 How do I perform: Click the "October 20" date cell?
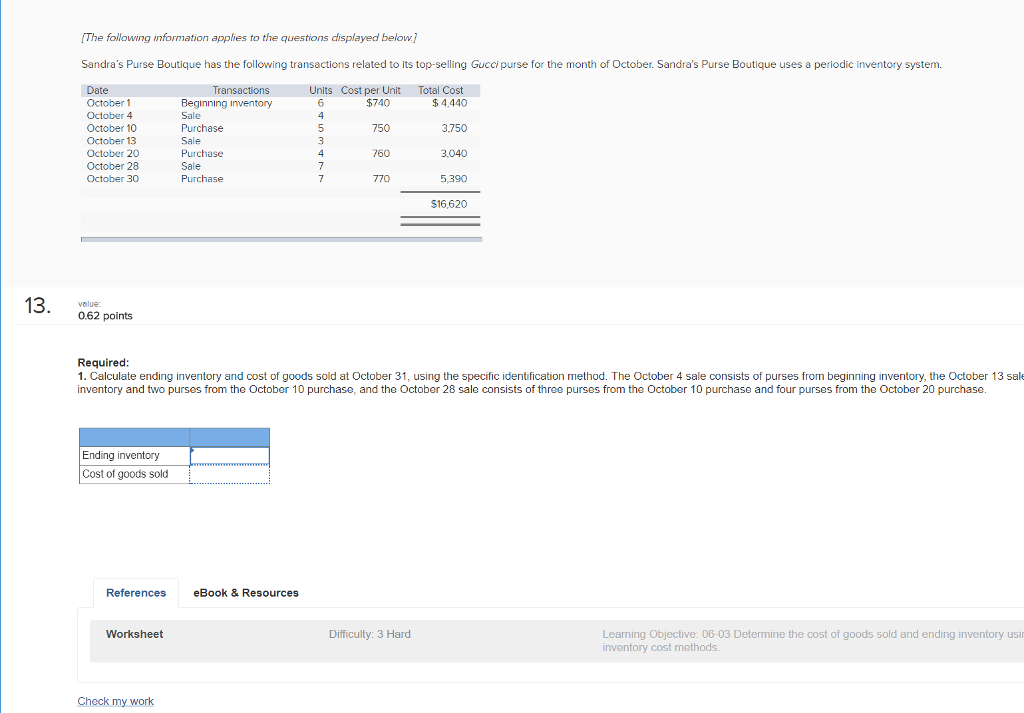coord(113,153)
